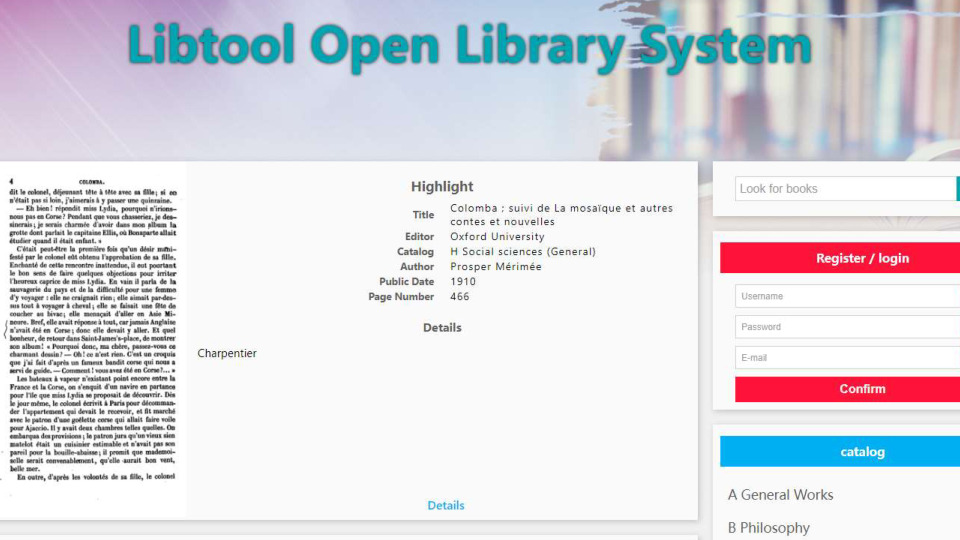Image resolution: width=960 pixels, height=540 pixels.
Task: Click the Look for books search field
Action: (x=847, y=189)
